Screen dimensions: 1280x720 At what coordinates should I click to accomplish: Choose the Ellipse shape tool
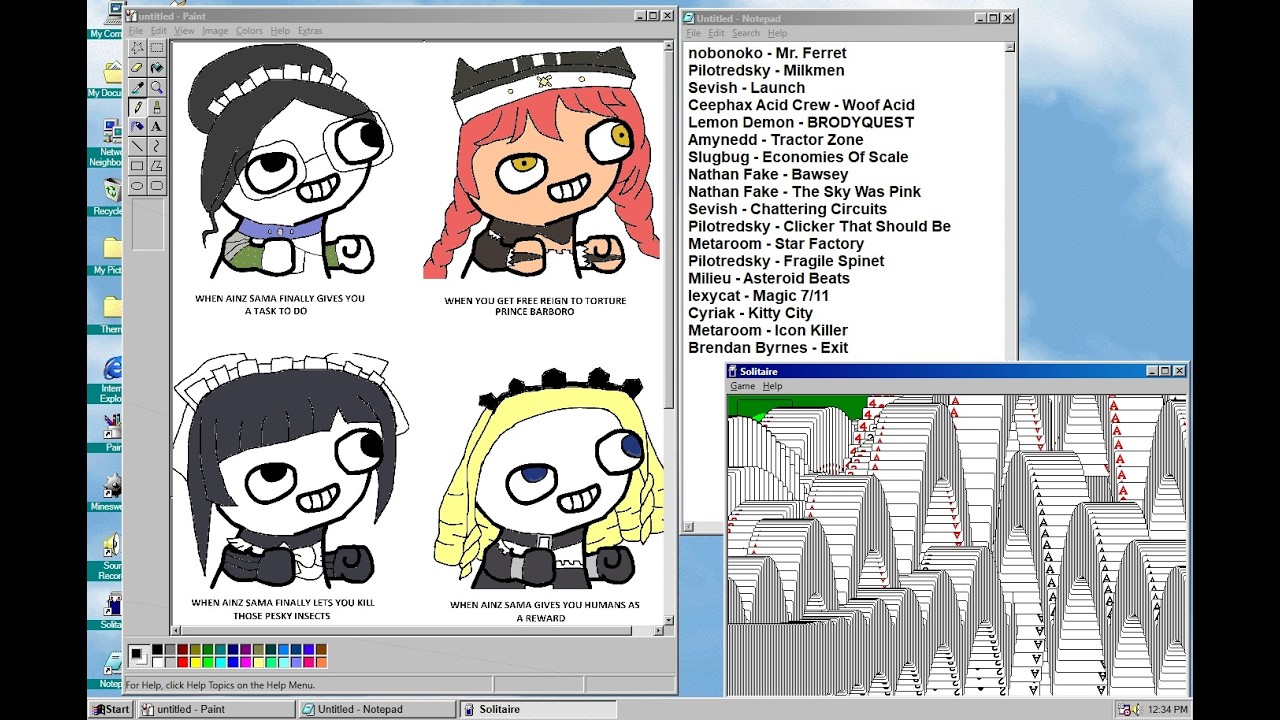coord(137,185)
